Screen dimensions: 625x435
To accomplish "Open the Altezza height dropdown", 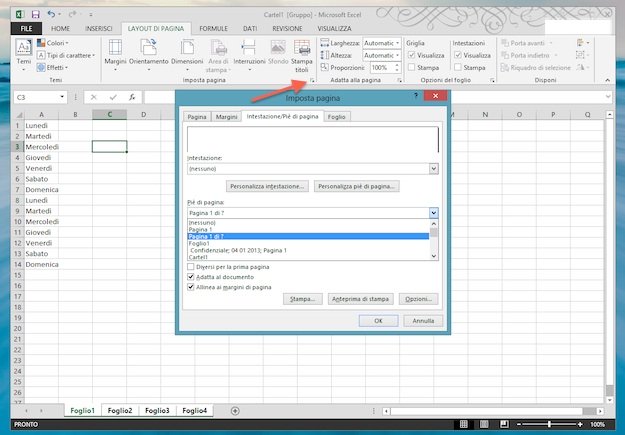I will coord(398,55).
